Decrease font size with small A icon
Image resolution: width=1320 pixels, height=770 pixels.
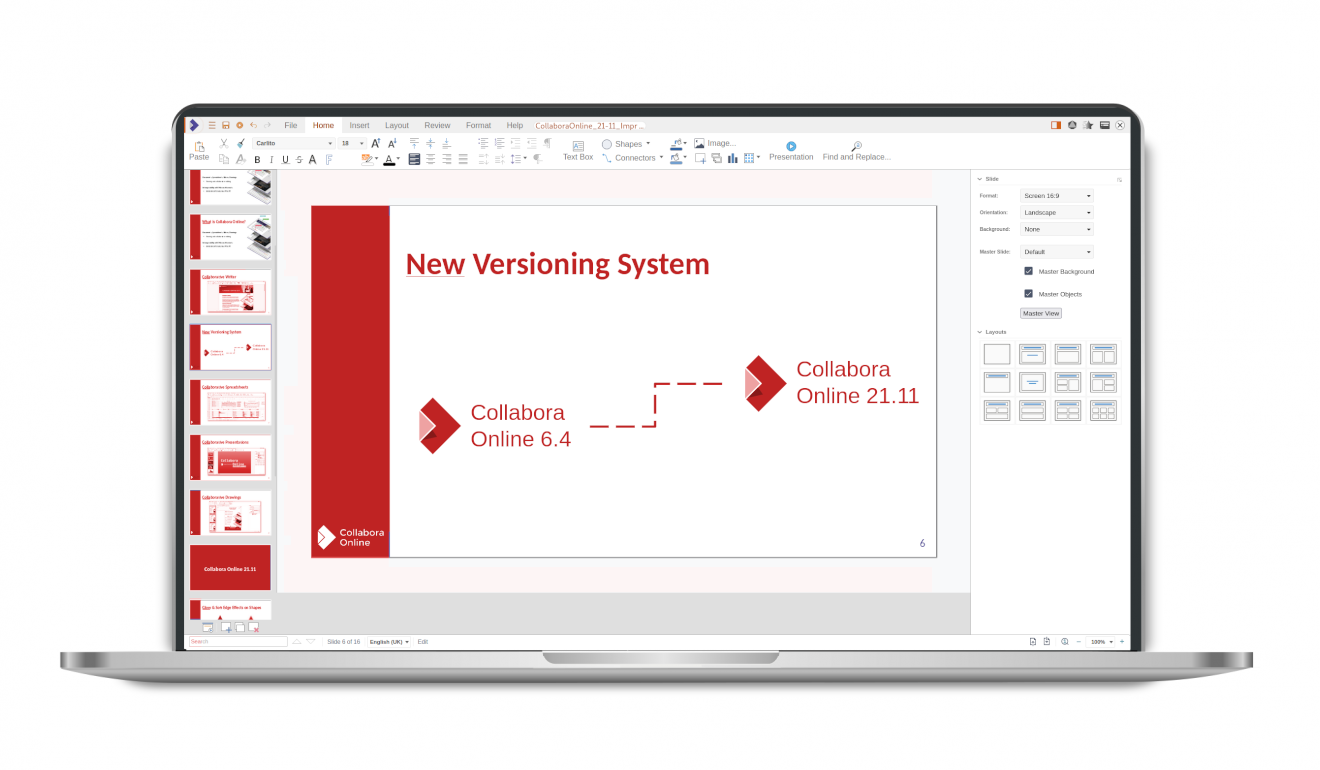393,144
